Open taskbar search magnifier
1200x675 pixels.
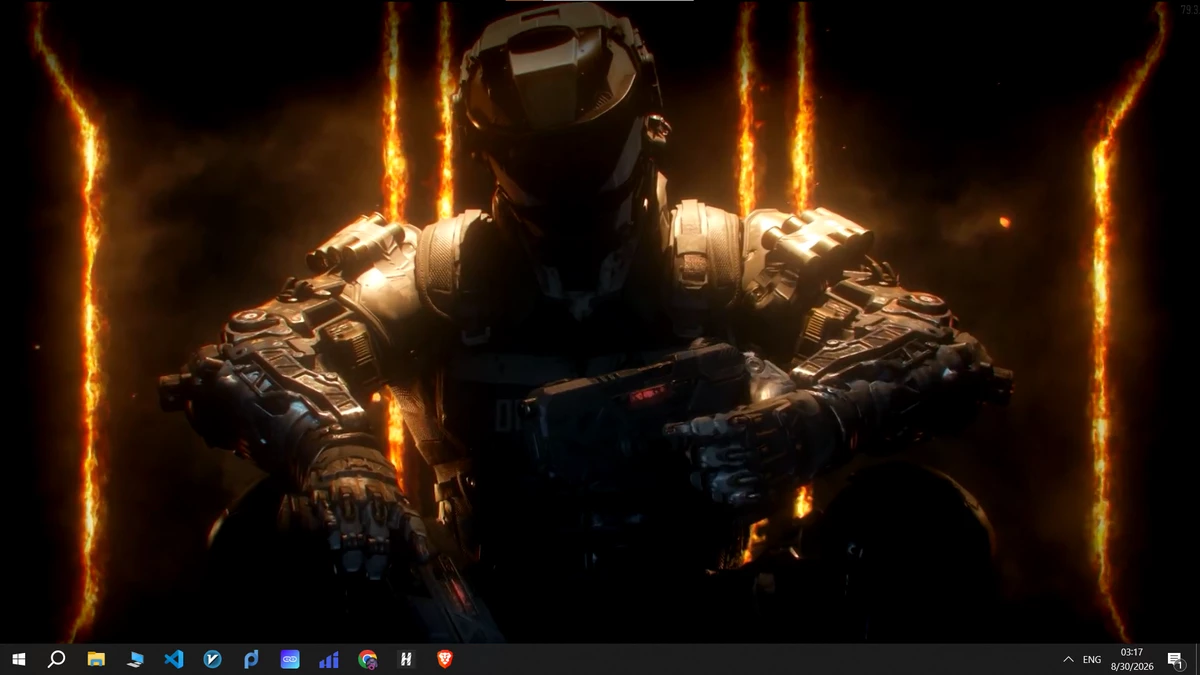click(x=57, y=659)
